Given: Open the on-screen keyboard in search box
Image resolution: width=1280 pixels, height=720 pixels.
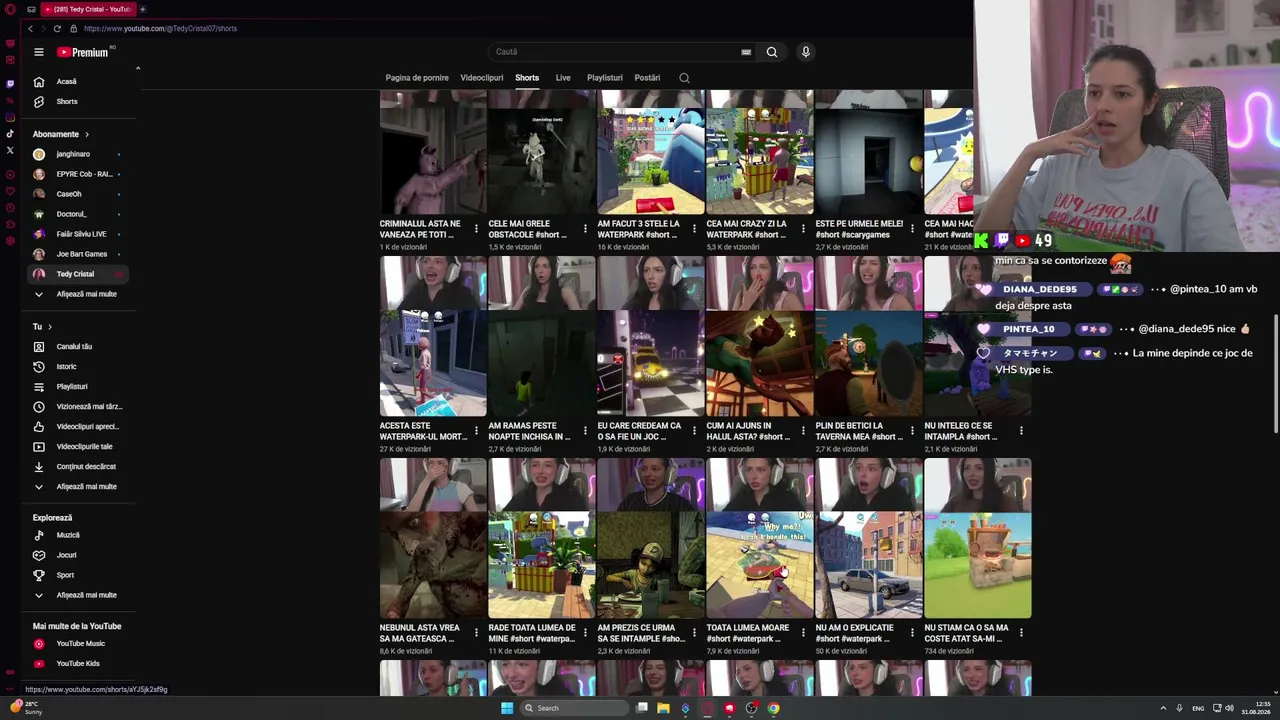Looking at the screenshot, I should click(746, 52).
